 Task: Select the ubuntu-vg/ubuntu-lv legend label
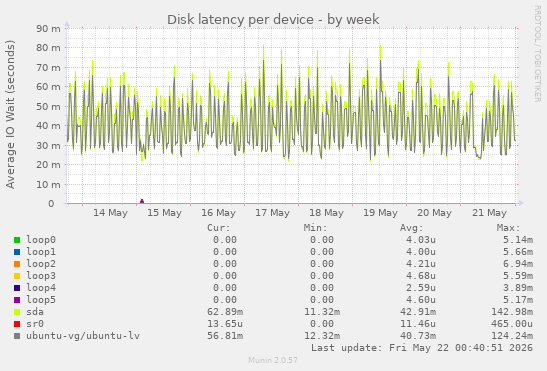83,336
